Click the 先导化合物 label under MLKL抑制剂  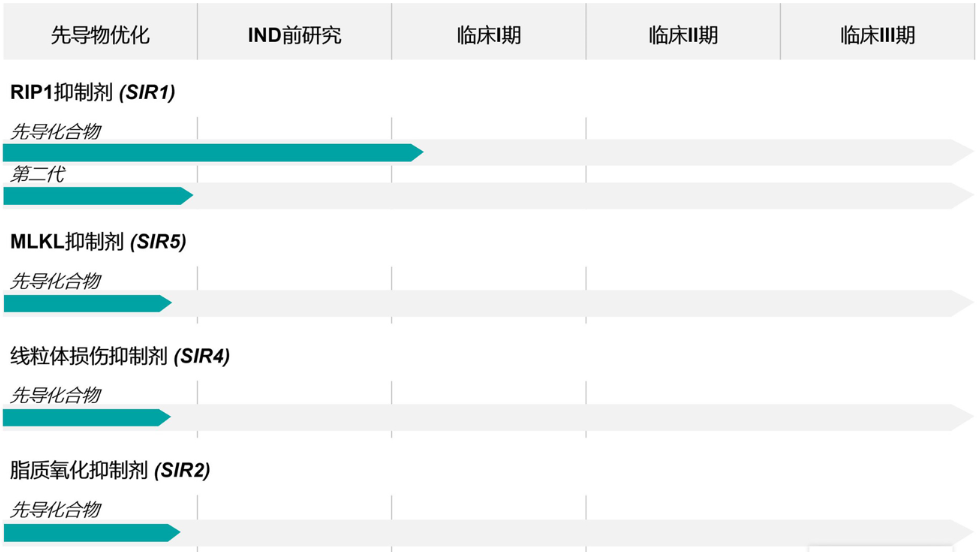(x=55, y=281)
